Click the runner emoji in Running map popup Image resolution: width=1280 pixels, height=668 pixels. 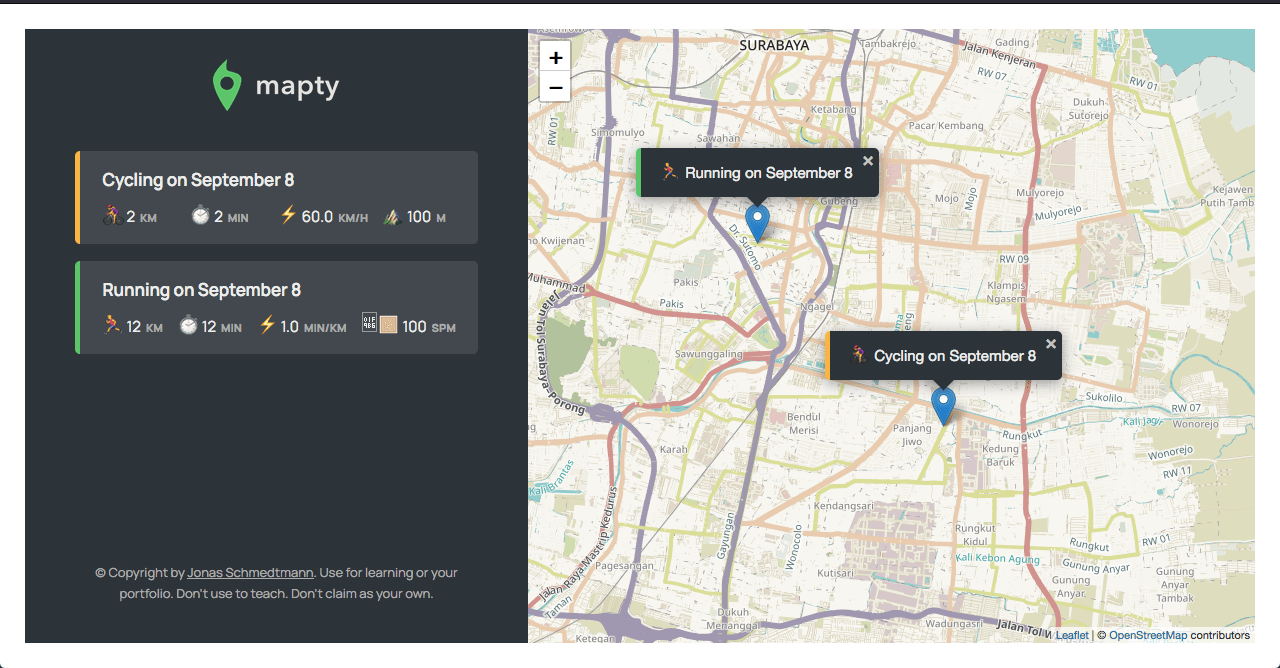[670, 172]
